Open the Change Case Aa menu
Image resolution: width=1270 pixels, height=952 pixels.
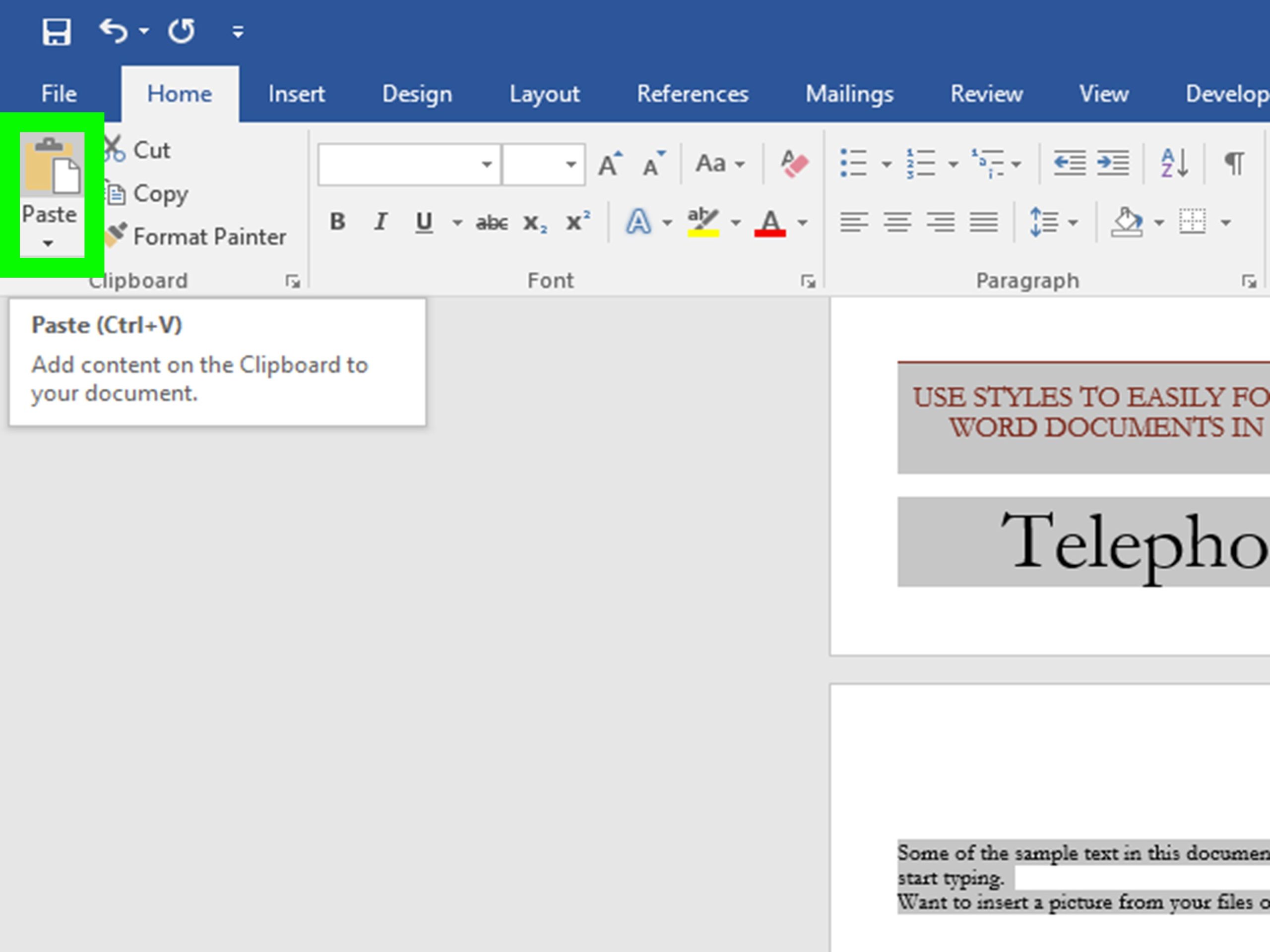[720, 164]
